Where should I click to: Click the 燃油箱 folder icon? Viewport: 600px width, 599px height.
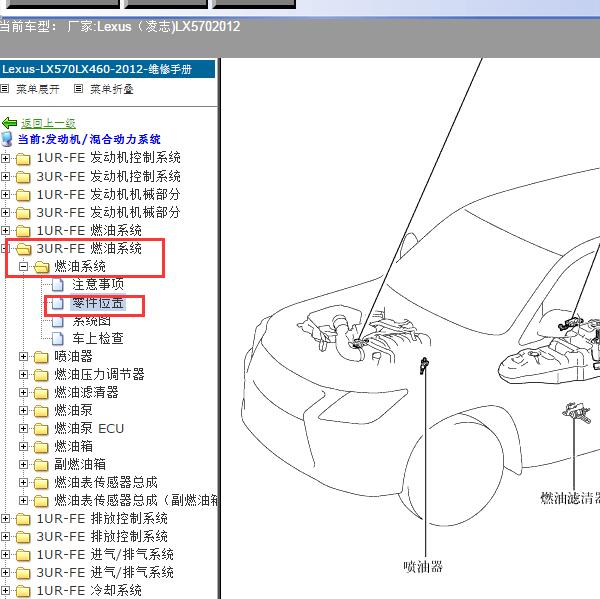point(41,447)
